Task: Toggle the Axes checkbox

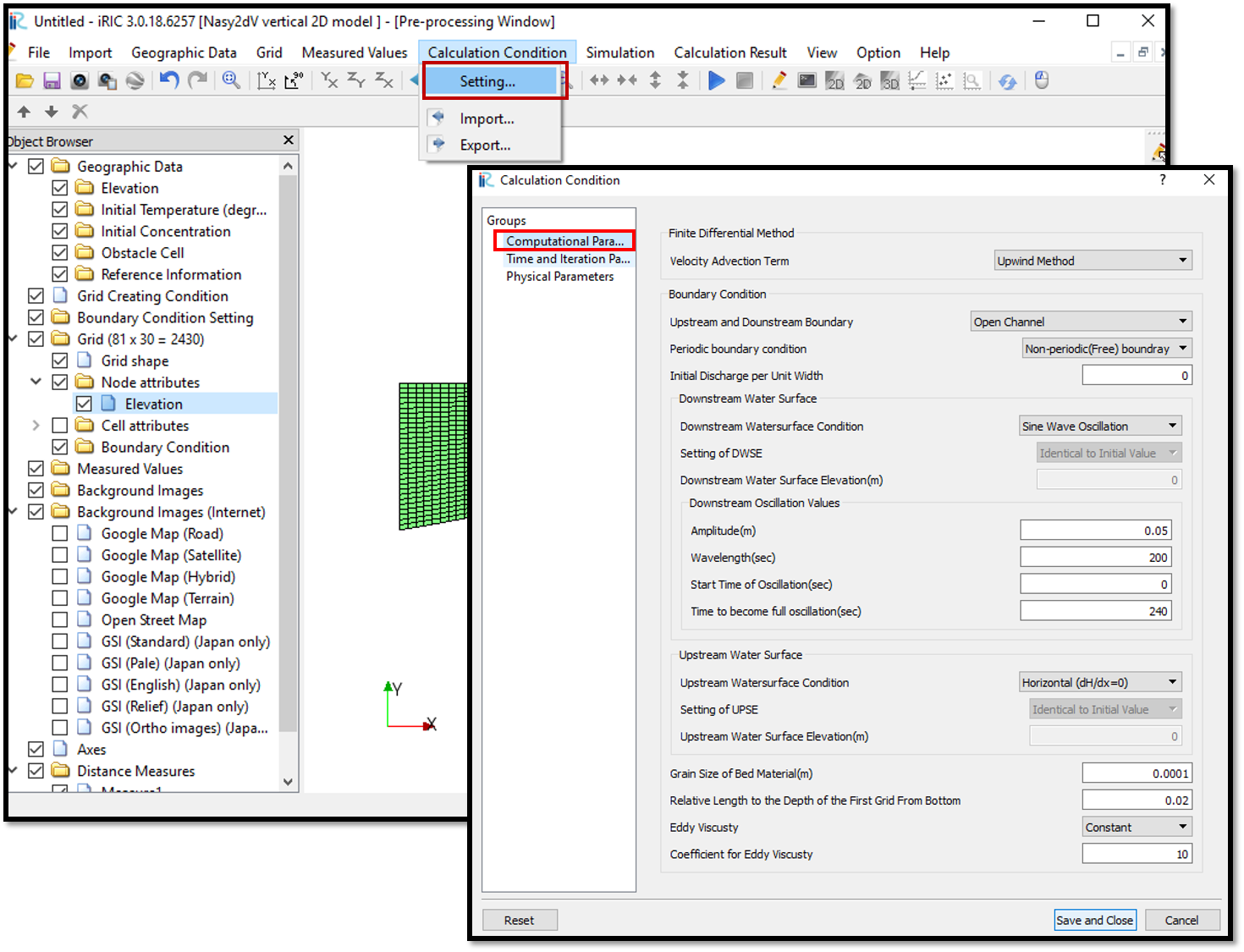Action: coord(36,749)
